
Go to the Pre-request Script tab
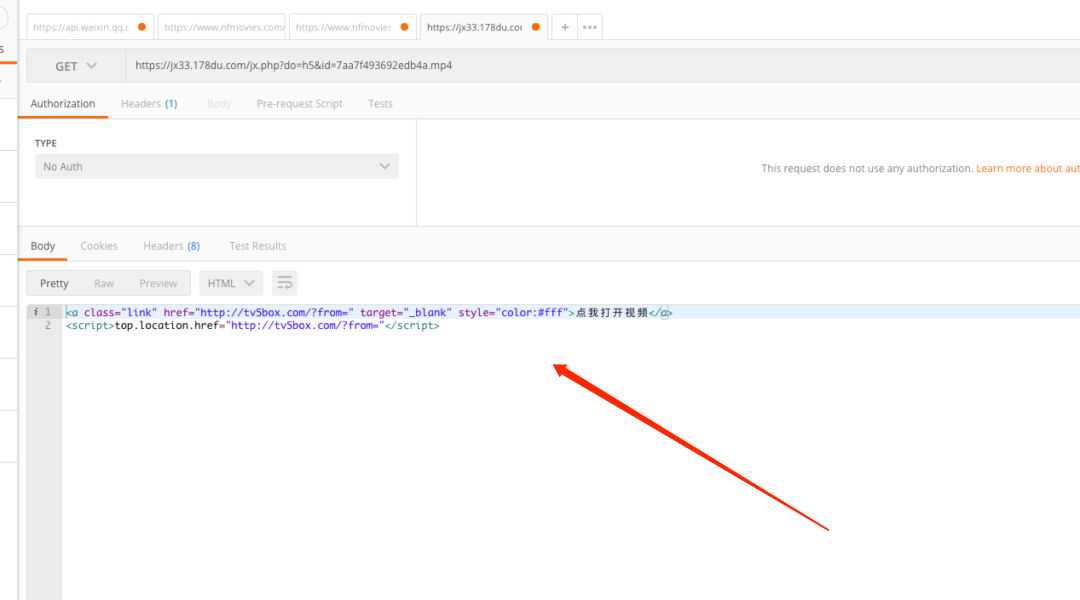(x=299, y=104)
